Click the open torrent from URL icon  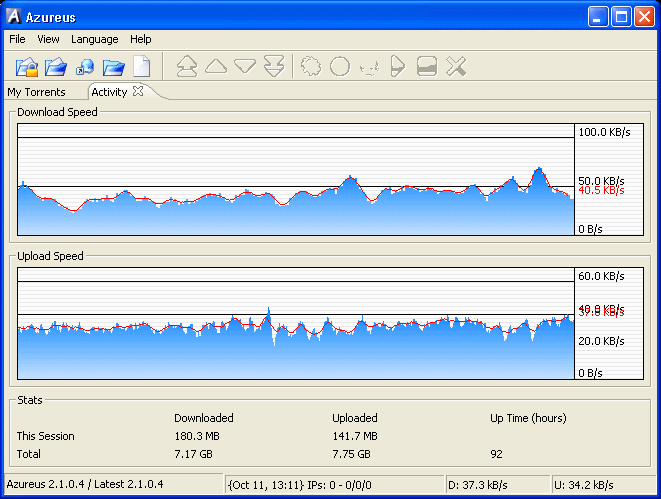[x=85, y=67]
